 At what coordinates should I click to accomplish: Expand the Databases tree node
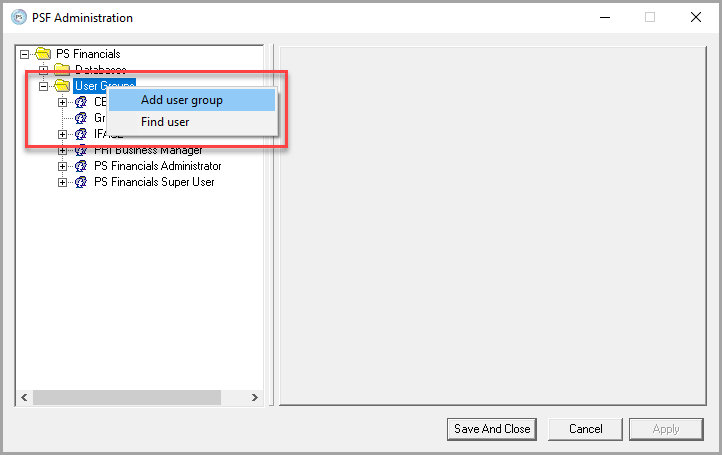44,70
